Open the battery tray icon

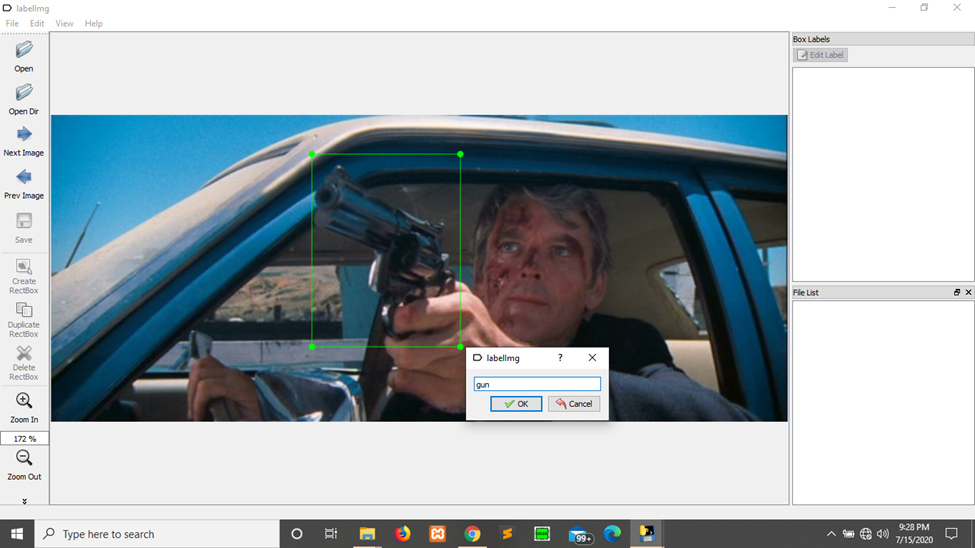[848, 534]
